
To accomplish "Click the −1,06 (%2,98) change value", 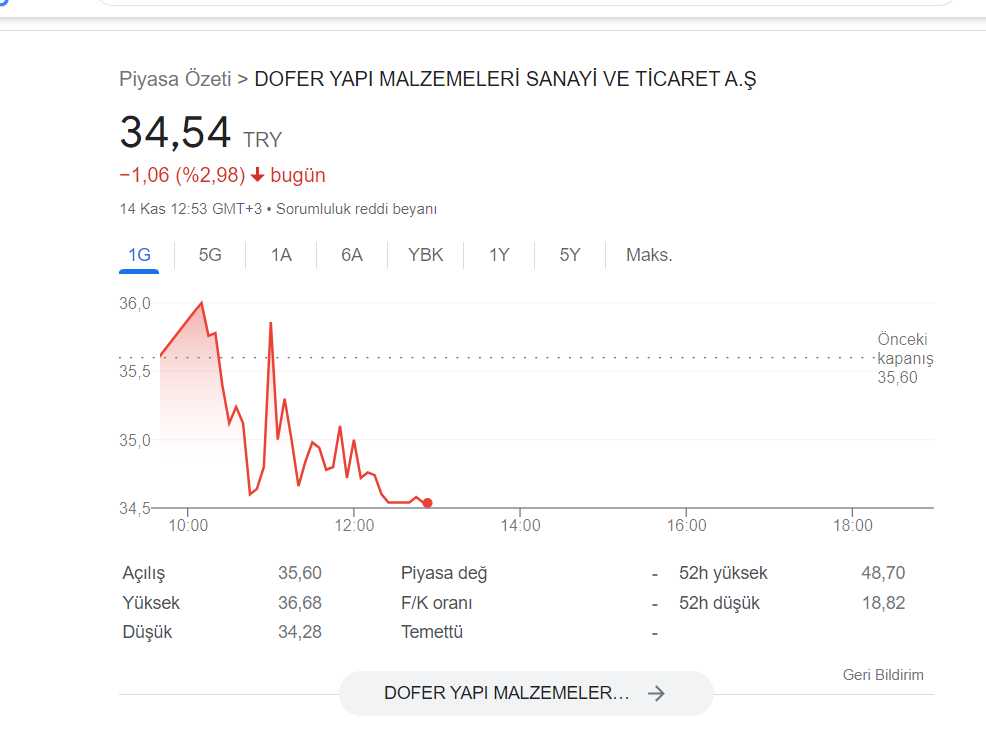I will (182, 175).
